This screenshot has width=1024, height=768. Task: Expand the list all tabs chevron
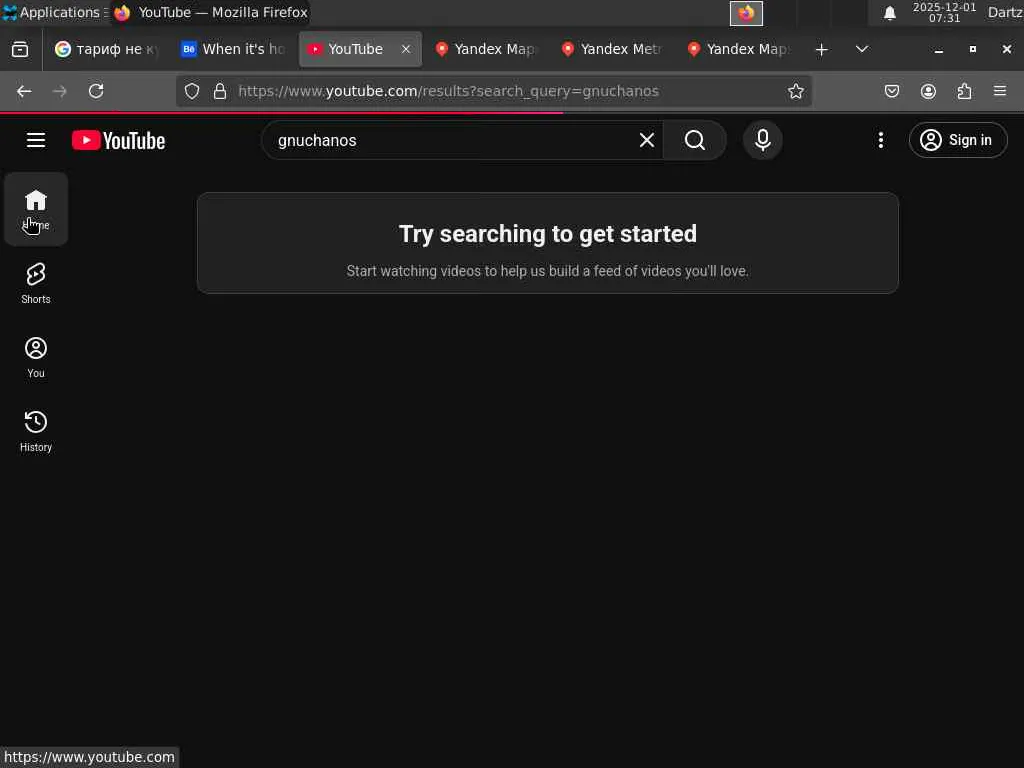coord(862,49)
